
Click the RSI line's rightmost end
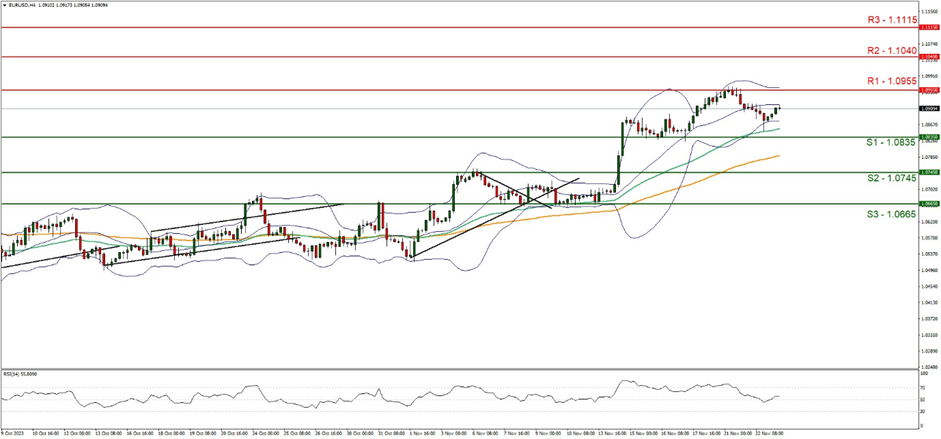[779, 397]
